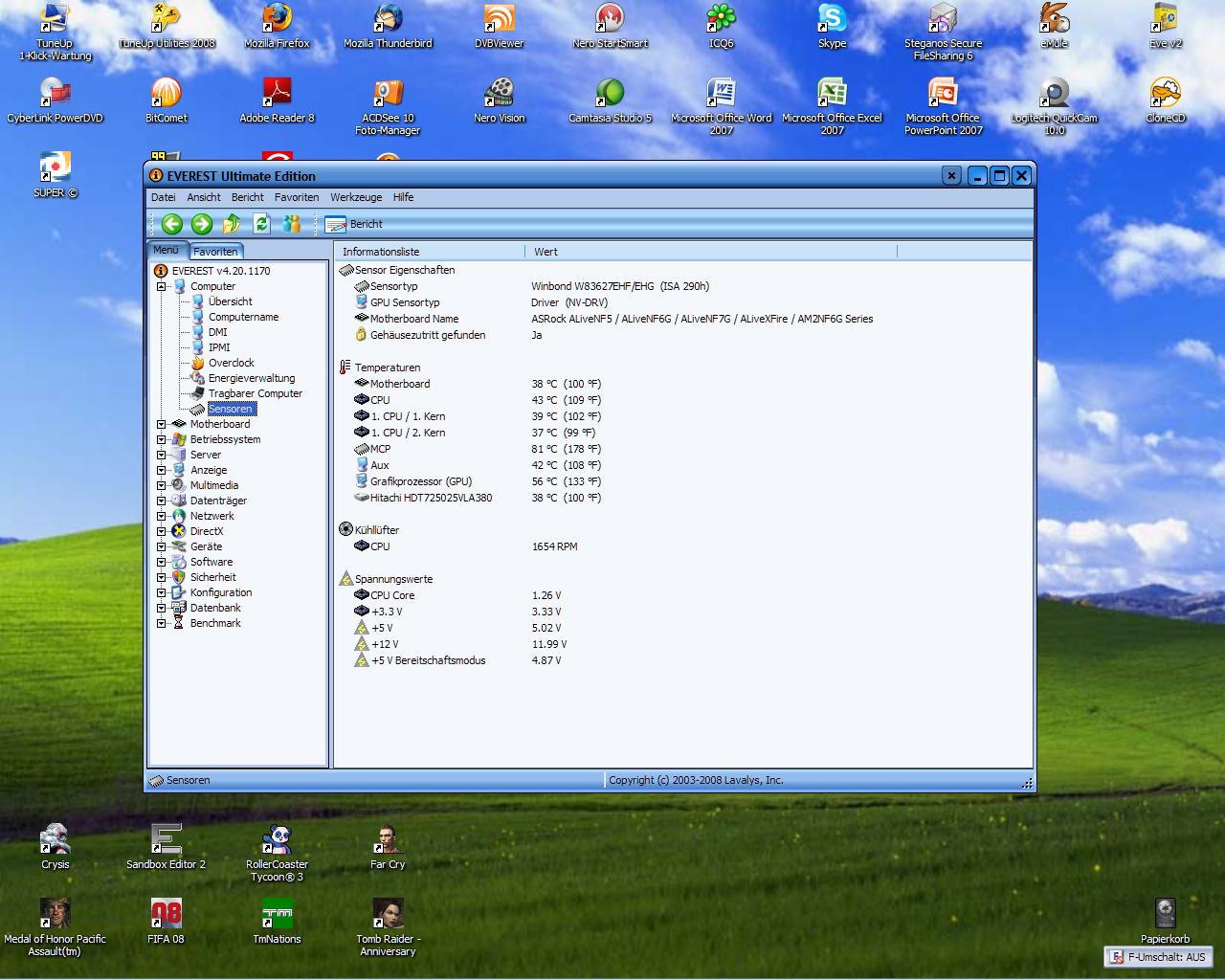Click the users icon in EVEREST toolbar
This screenshot has width=1225, height=980.
click(x=291, y=224)
